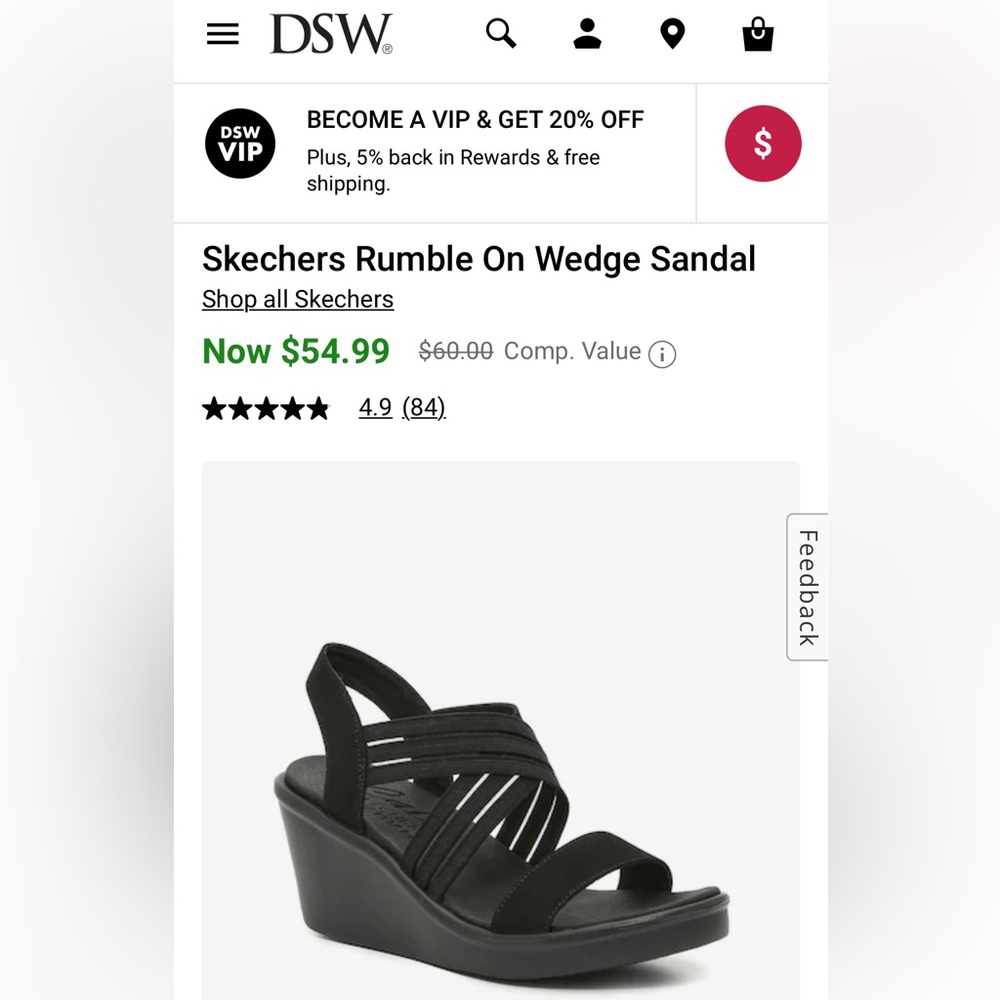This screenshot has height=1000, width=1000.
Task: Click the green sale price slider area
Action: (x=294, y=351)
